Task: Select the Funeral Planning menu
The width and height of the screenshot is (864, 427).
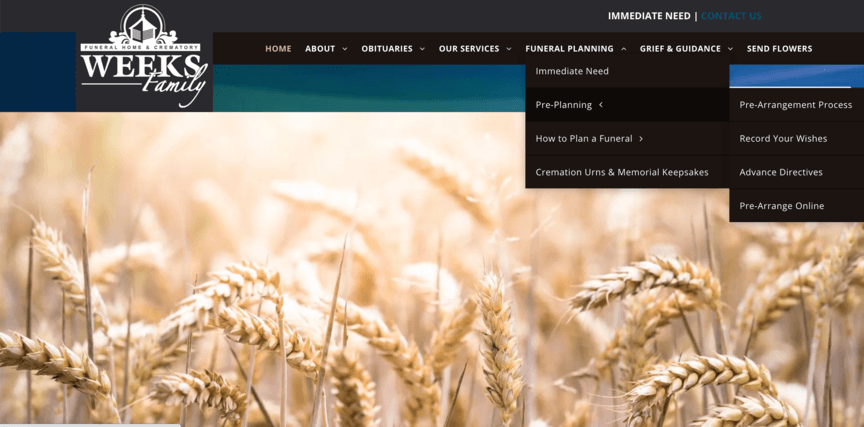Action: 569,48
